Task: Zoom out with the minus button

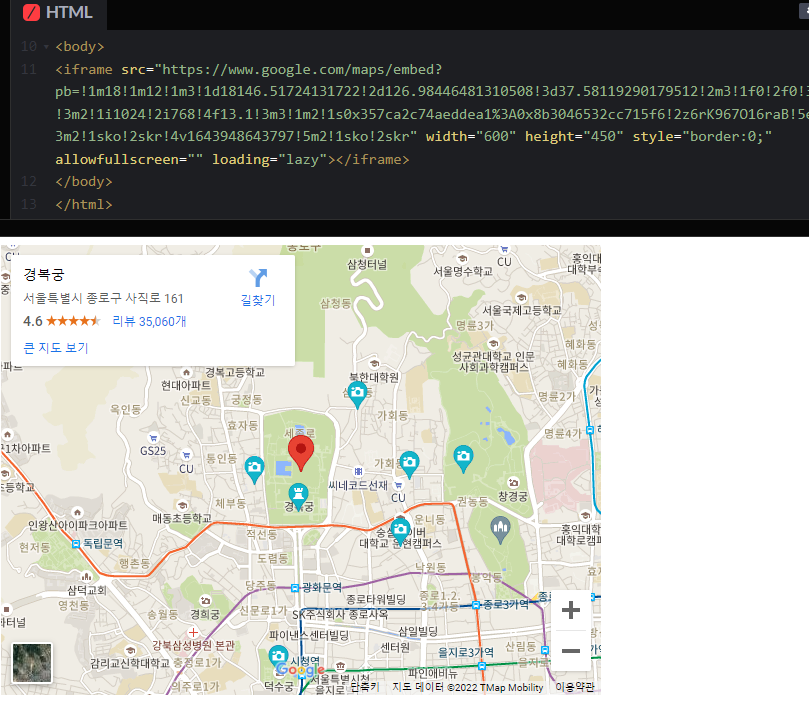Action: click(x=571, y=651)
